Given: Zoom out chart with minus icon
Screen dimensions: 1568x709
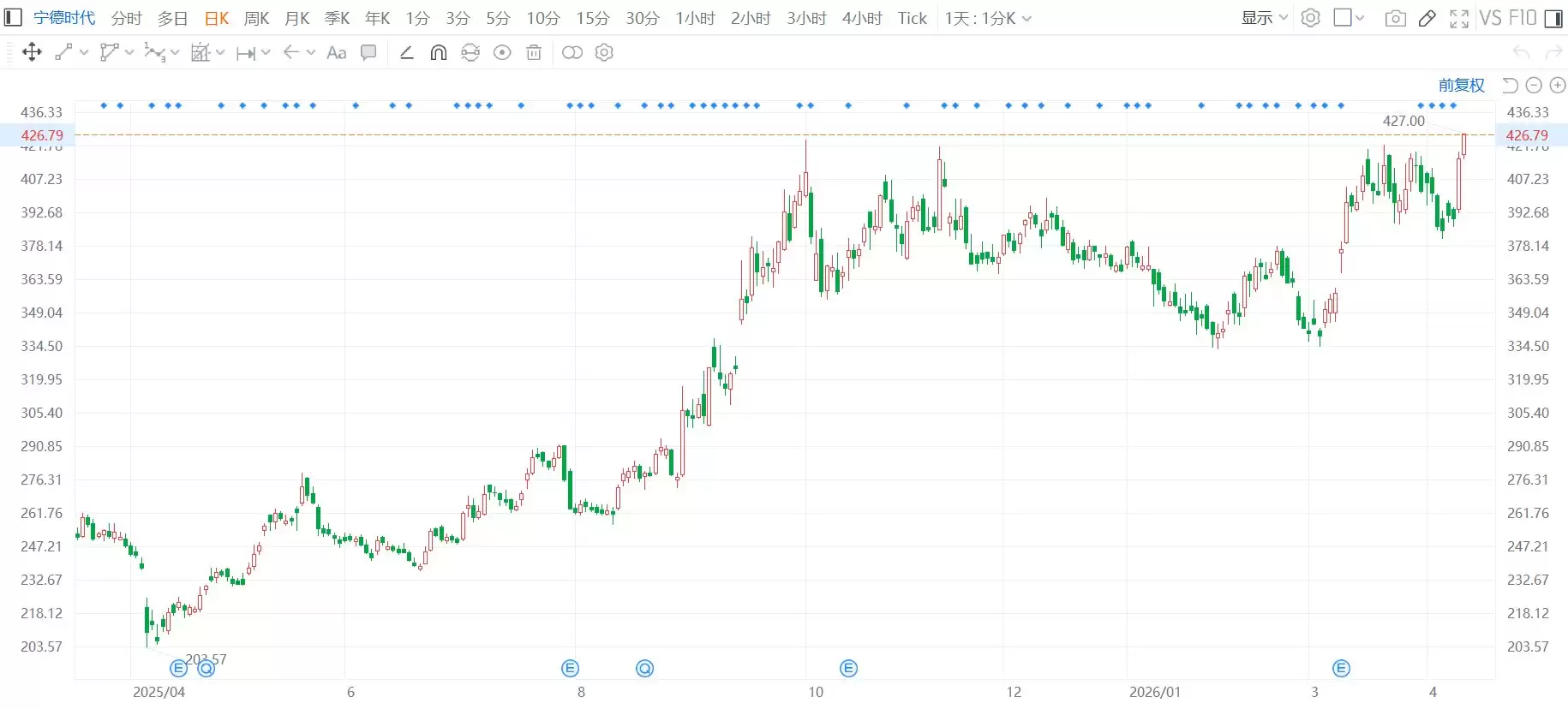Looking at the screenshot, I should click(1534, 85).
